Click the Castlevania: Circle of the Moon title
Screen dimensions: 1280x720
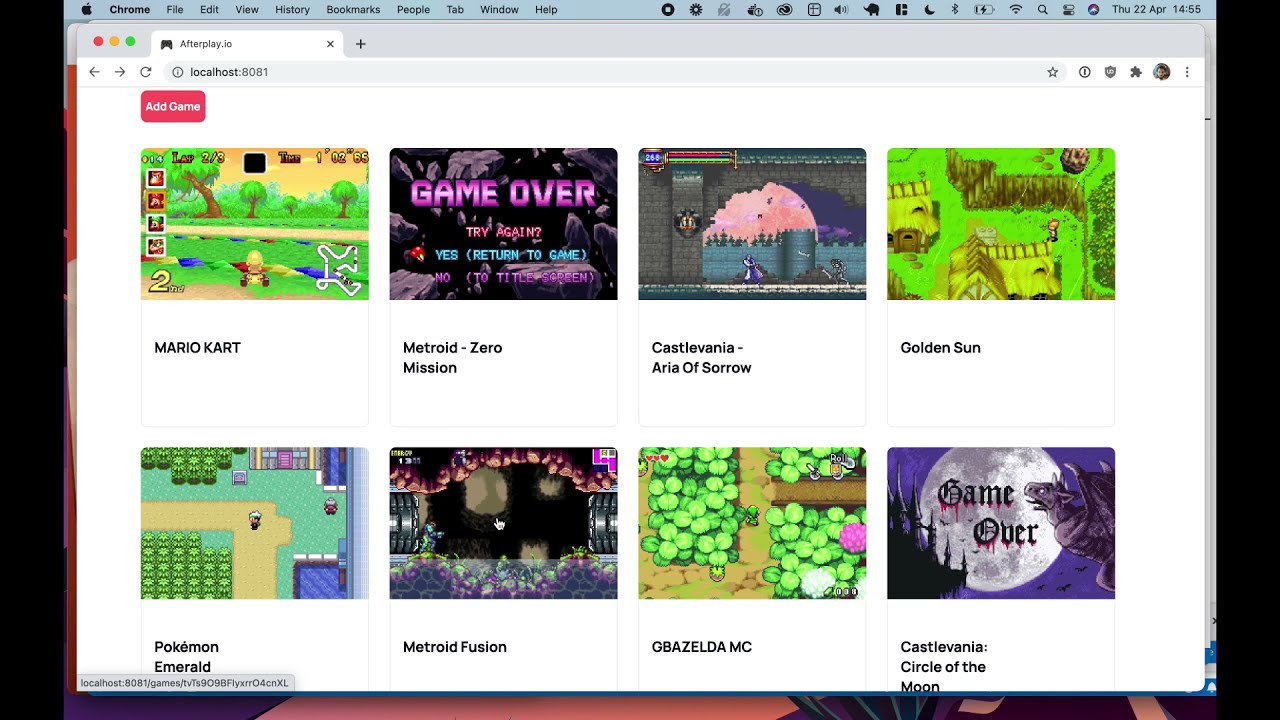[x=943, y=666]
